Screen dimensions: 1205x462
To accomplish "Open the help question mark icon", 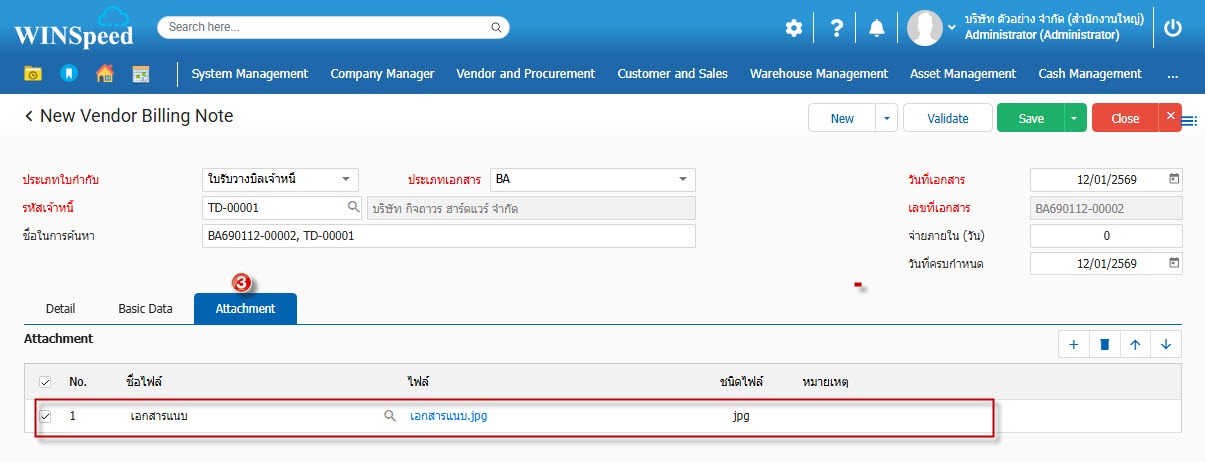I will (837, 29).
